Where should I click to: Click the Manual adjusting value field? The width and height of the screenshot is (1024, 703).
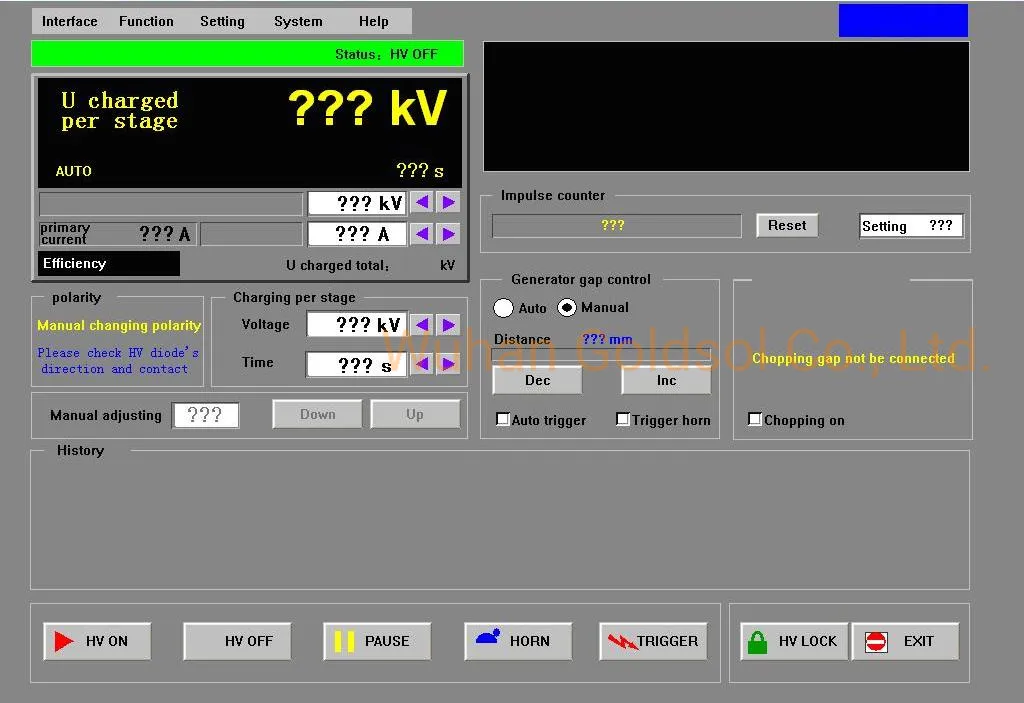(205, 415)
